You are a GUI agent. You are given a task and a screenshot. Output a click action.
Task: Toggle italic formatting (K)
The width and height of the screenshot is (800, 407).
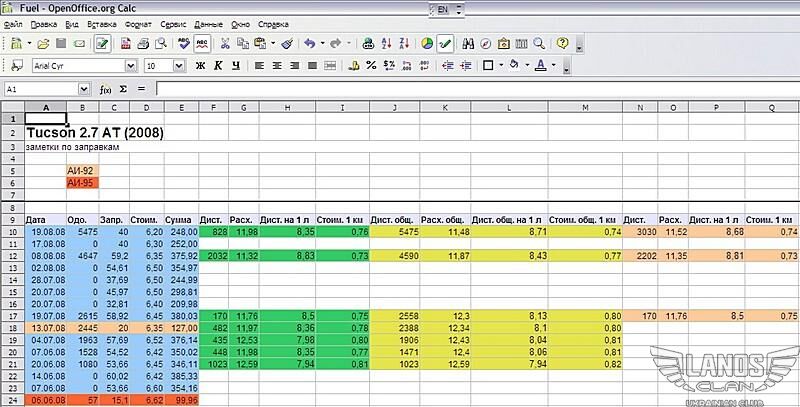217,66
